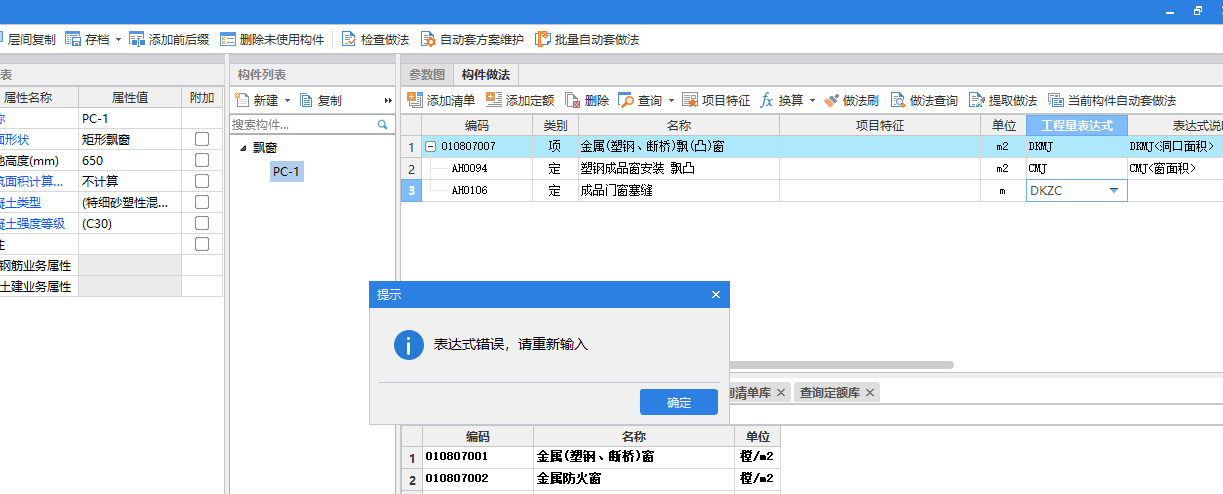
Task: Open the 新建 dropdown arrow
Action: tap(288, 101)
